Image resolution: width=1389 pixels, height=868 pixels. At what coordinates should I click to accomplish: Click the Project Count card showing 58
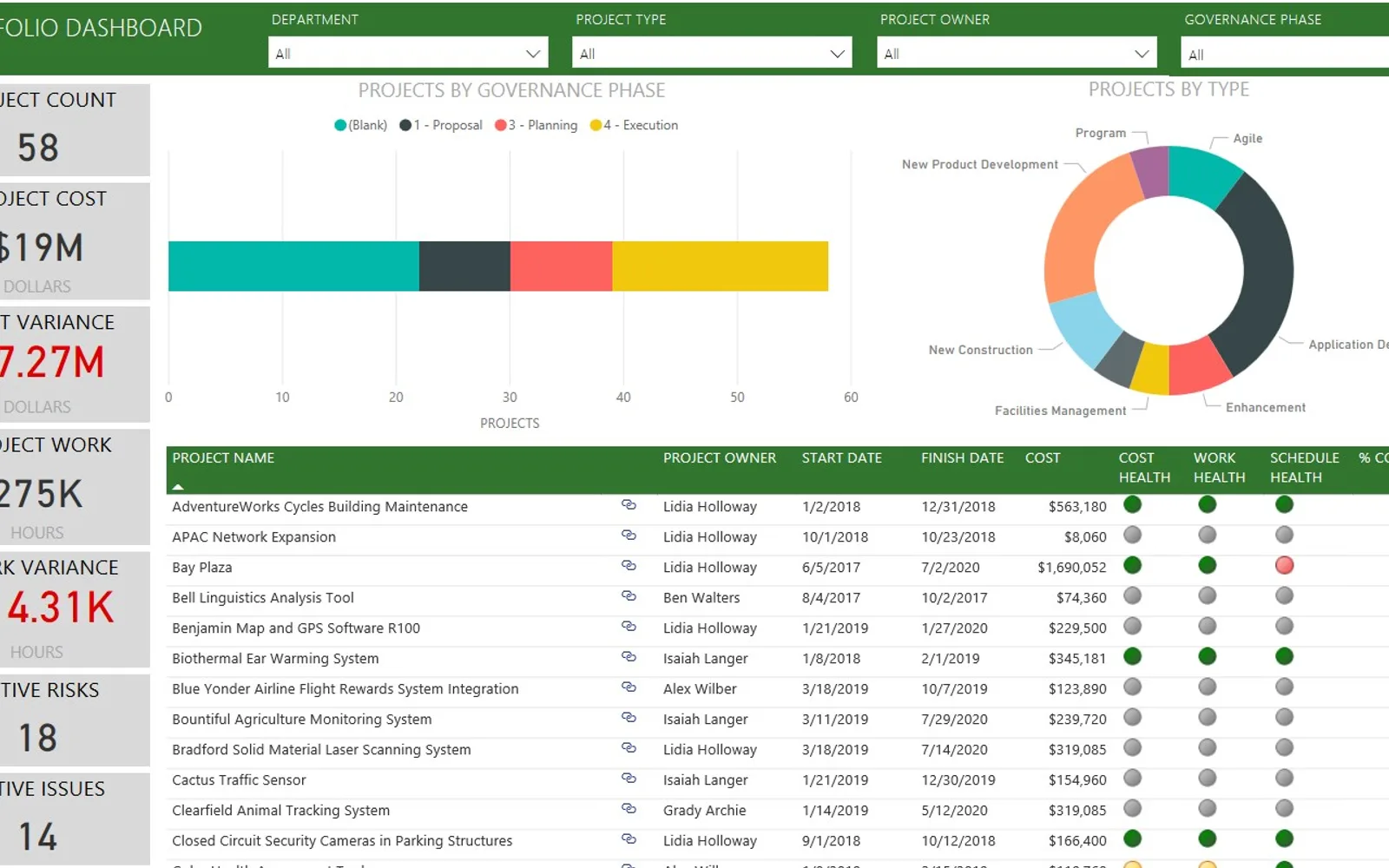pyautogui.click(x=74, y=129)
